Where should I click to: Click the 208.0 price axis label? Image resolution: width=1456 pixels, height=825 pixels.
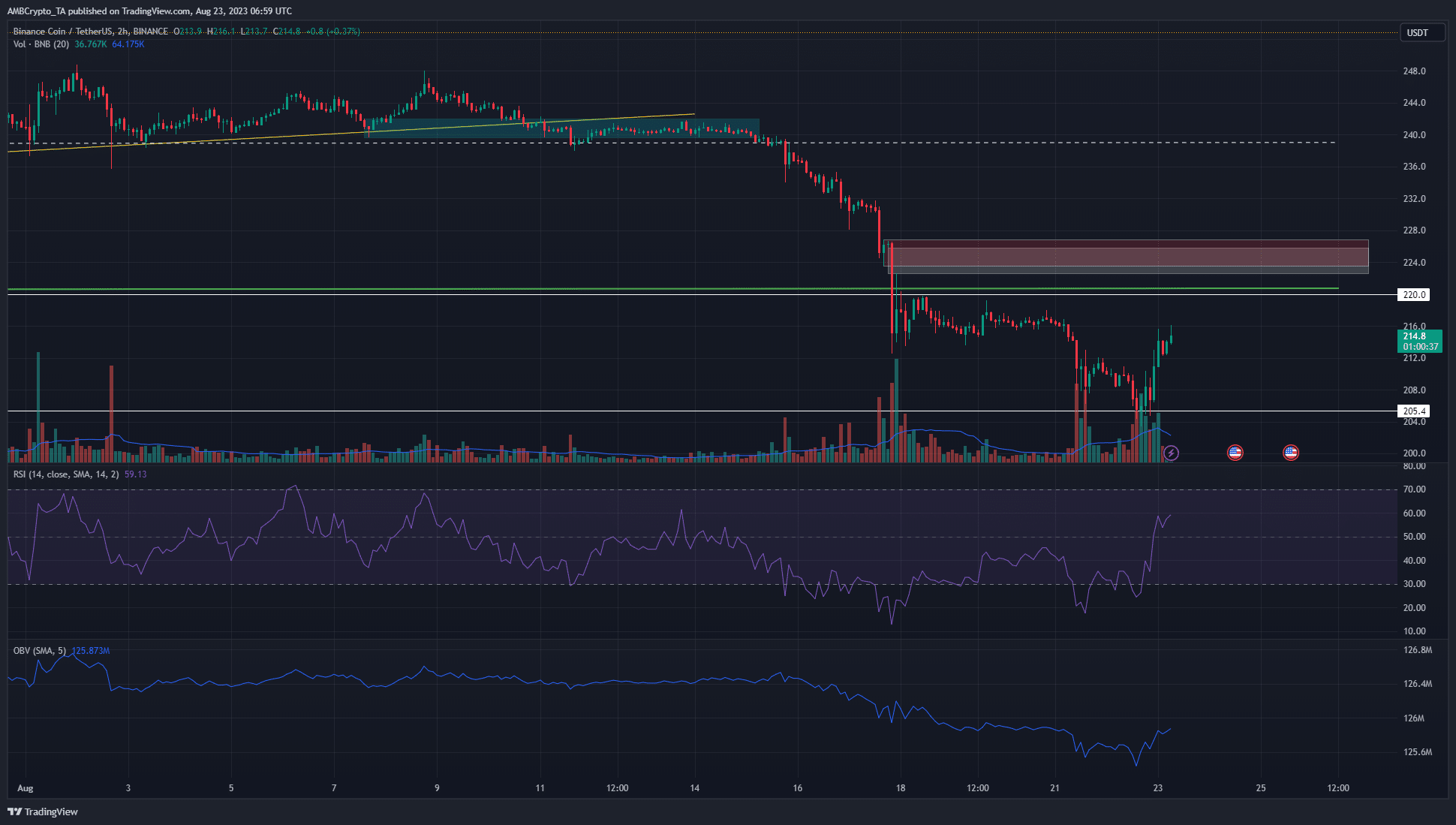click(x=1414, y=390)
